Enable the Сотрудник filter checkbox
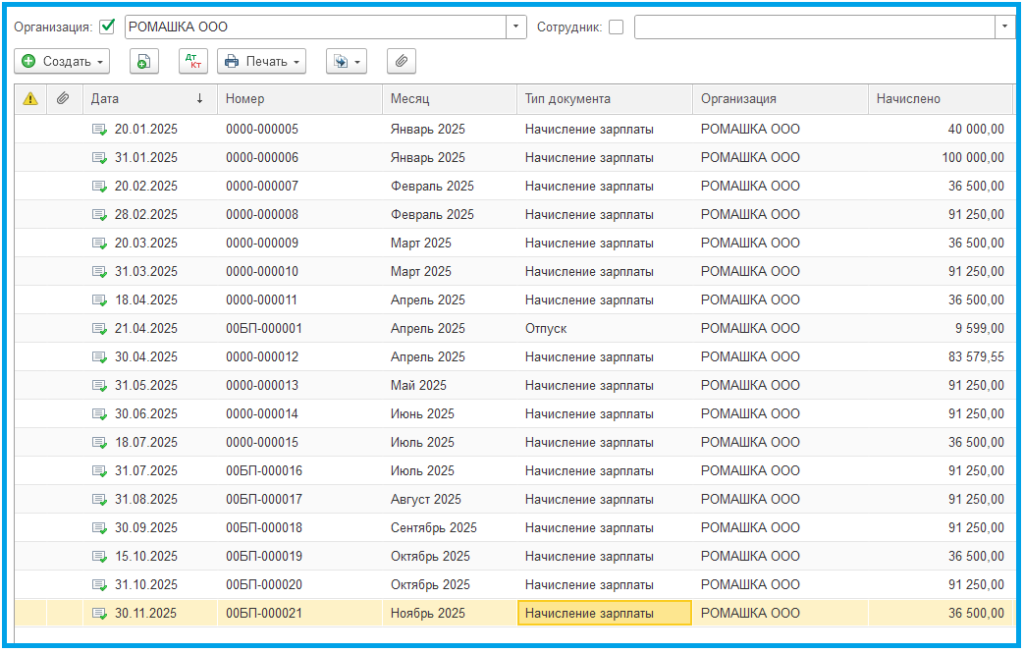The image size is (1024, 653). 616,27
